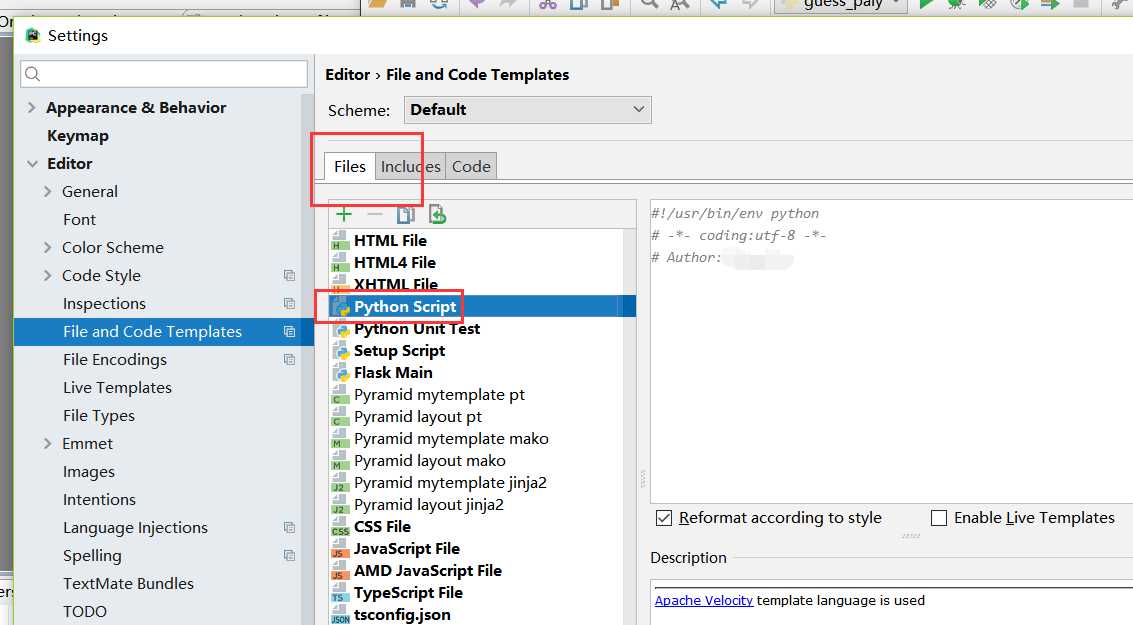Screen dimensions: 1133x625
Task: Click the Setup Script Python icon
Action: point(340,350)
